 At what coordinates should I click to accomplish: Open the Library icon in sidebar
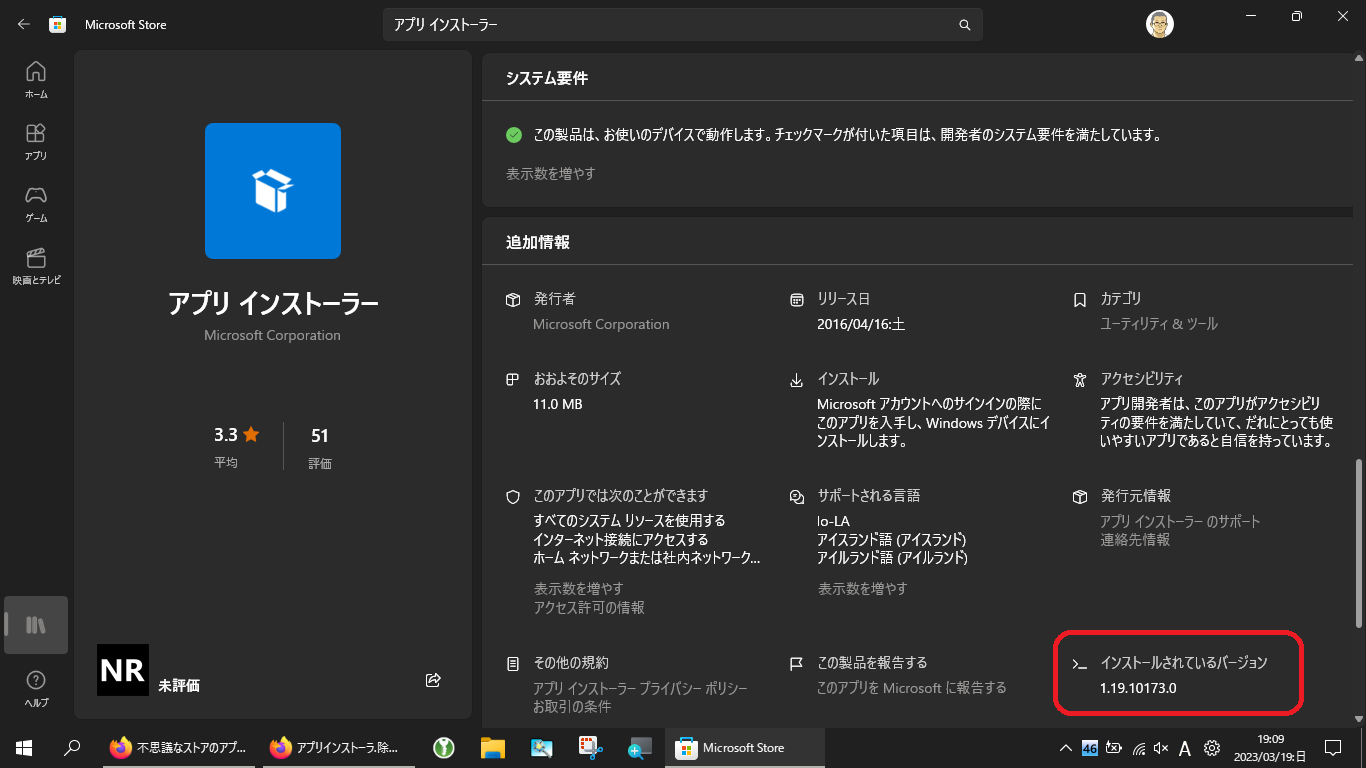coord(36,625)
